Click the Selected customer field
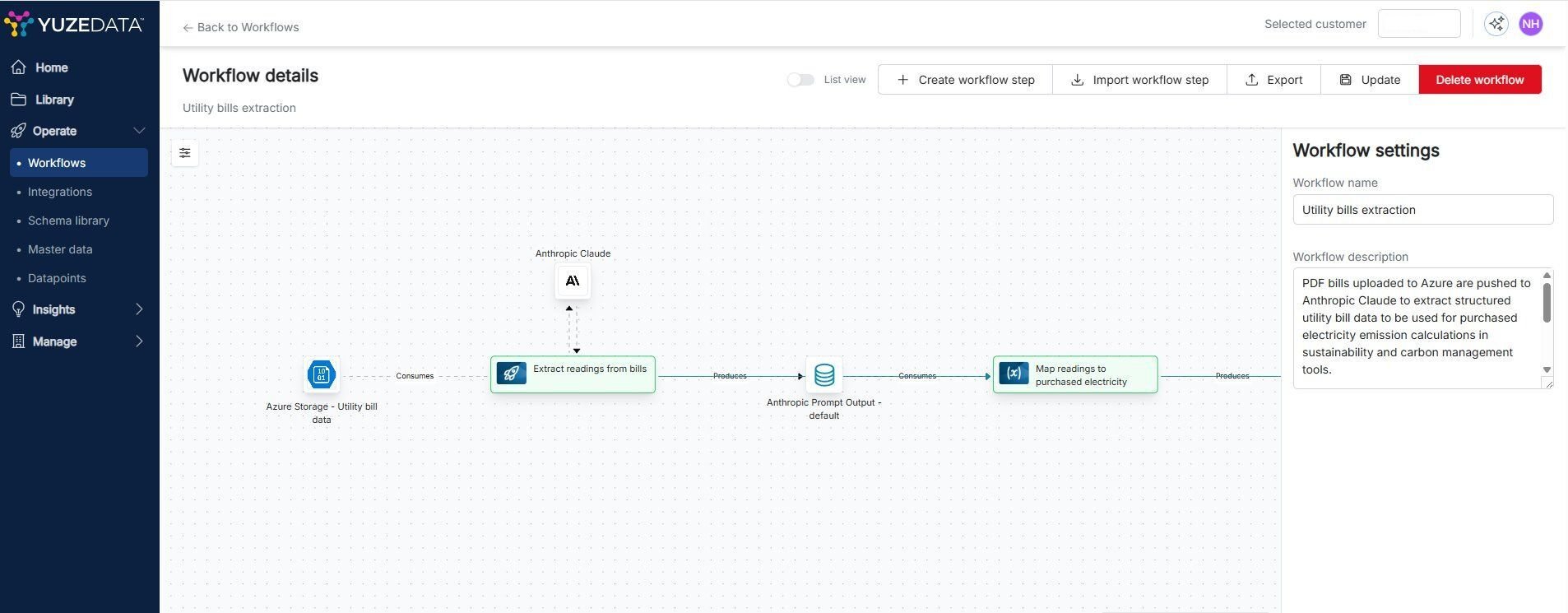Image resolution: width=1568 pixels, height=613 pixels. [x=1418, y=24]
